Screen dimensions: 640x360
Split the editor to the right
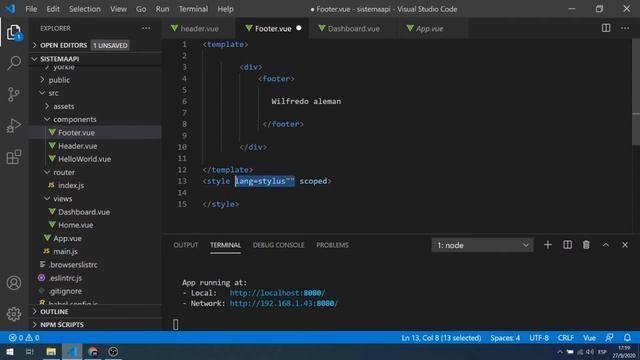tap(606, 28)
